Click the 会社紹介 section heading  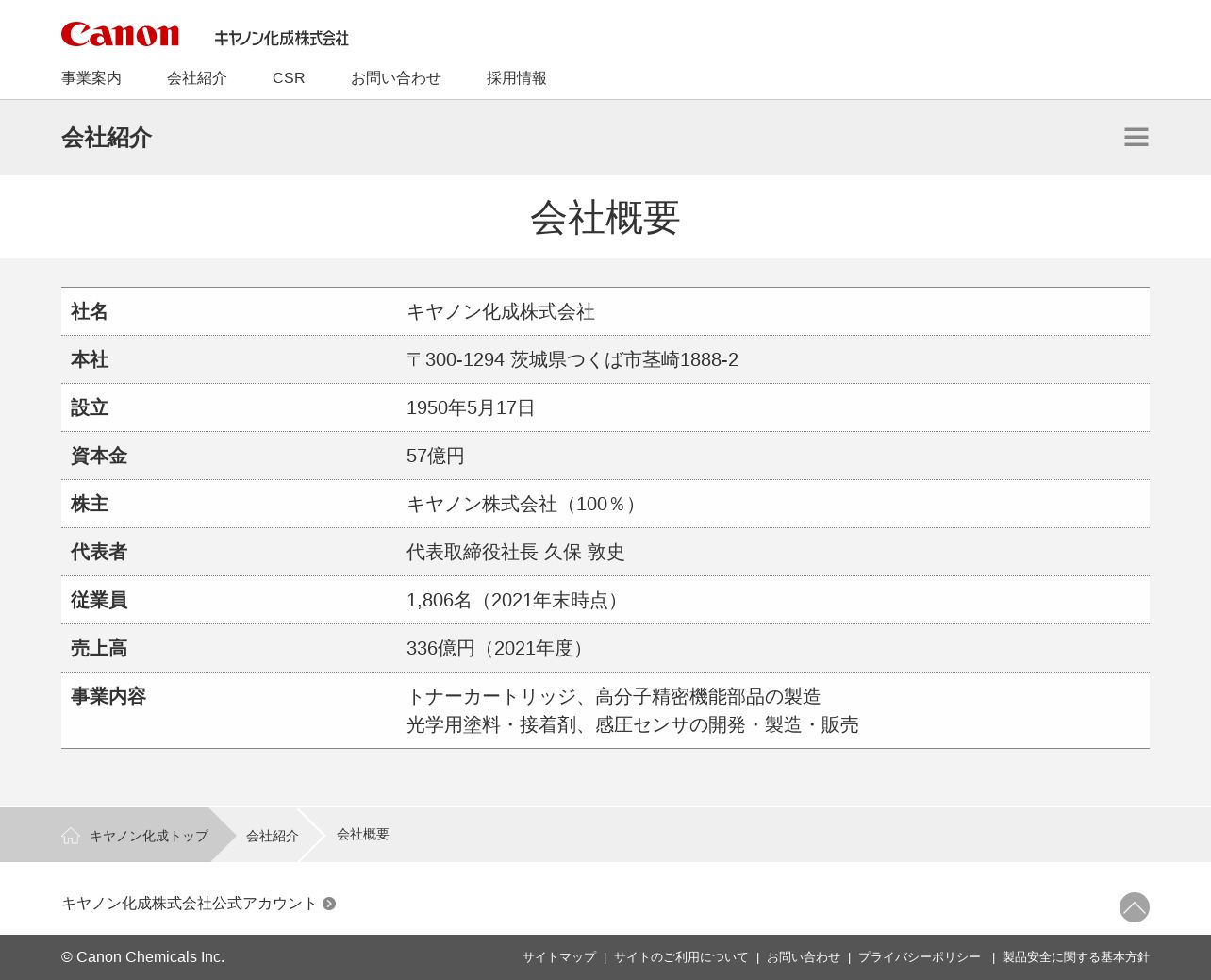pos(107,138)
